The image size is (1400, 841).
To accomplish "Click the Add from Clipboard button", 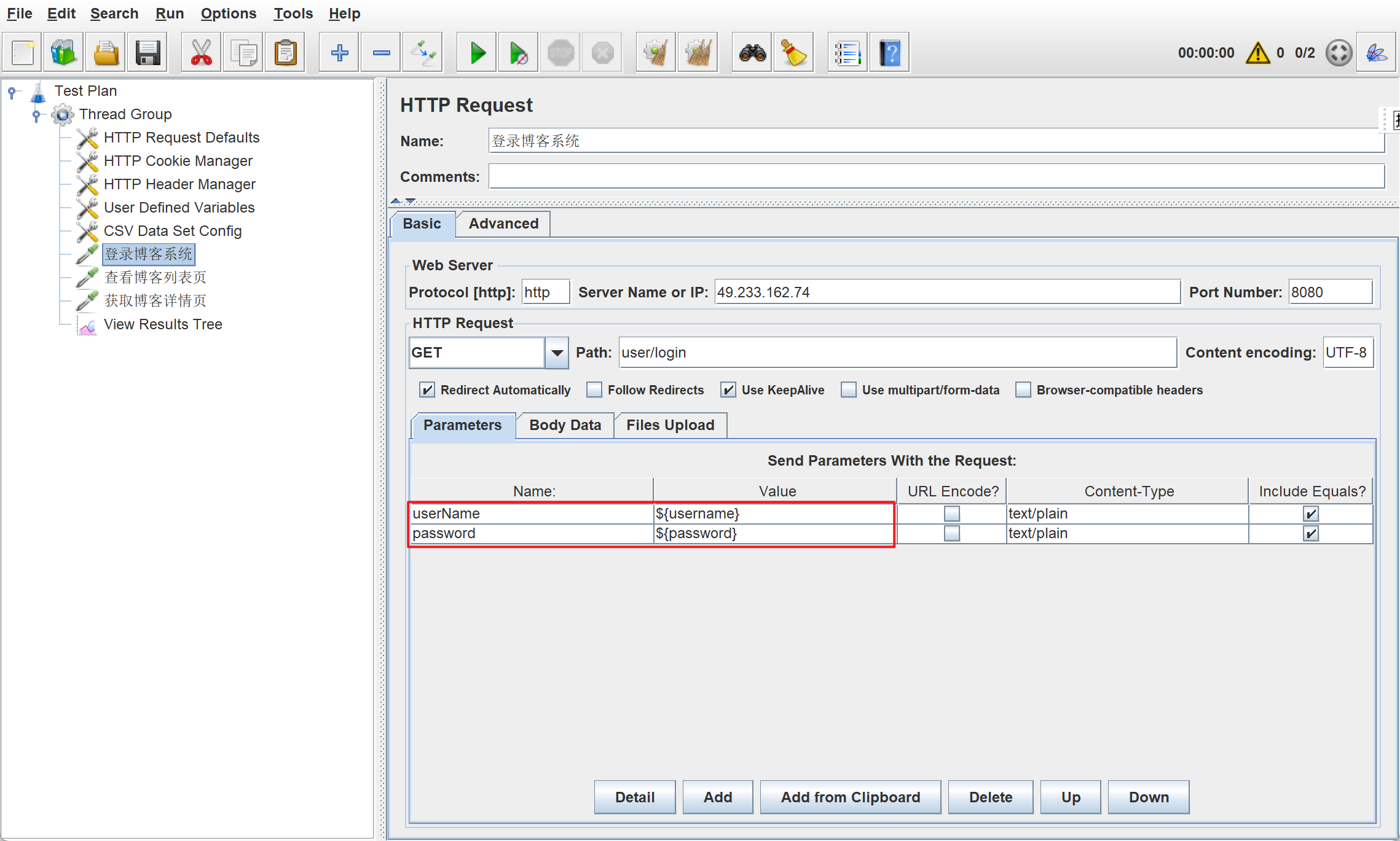I will pyautogui.click(x=850, y=797).
